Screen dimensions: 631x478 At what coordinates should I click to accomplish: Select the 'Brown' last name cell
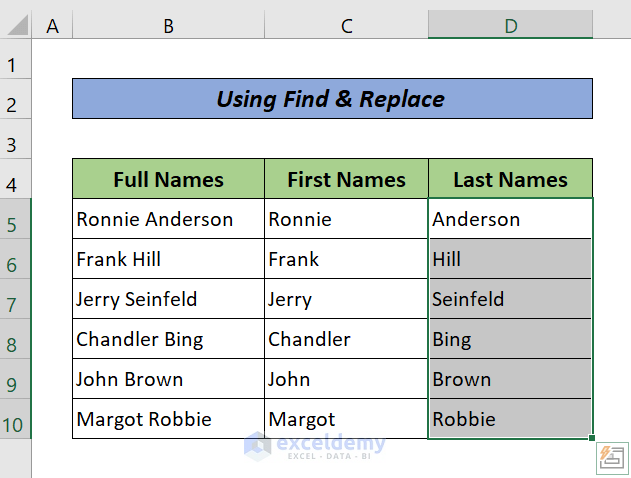tap(510, 379)
